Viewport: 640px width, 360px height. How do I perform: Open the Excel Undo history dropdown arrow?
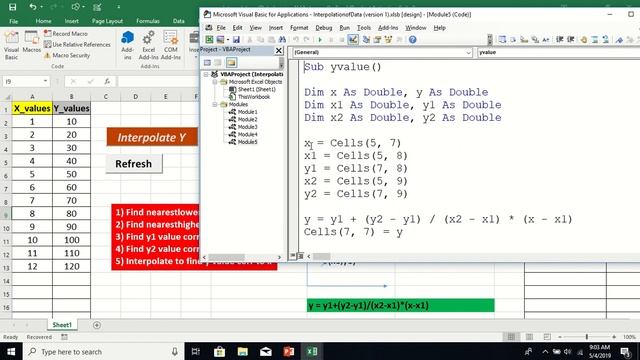click(42, 7)
